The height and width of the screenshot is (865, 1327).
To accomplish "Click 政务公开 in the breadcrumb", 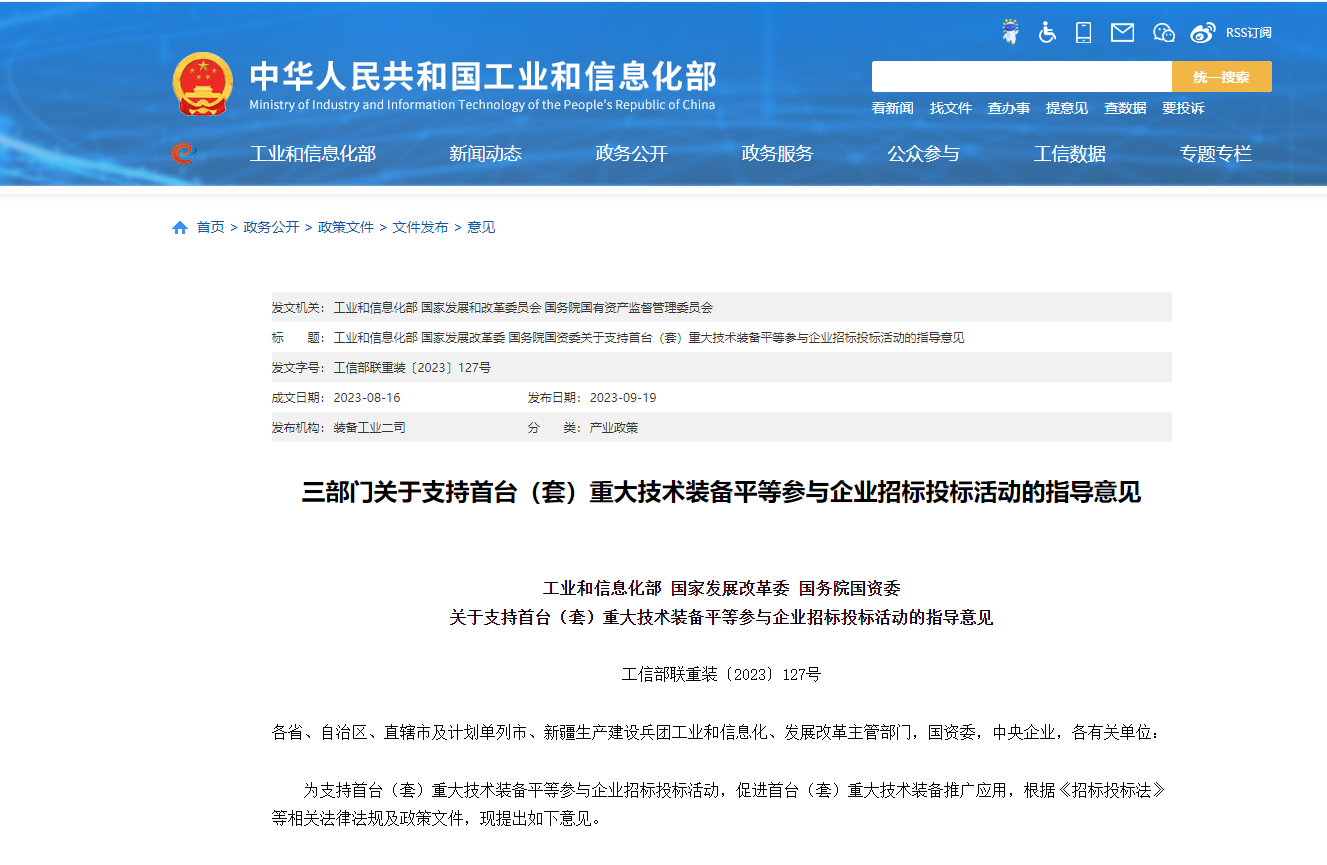I will coord(271,228).
